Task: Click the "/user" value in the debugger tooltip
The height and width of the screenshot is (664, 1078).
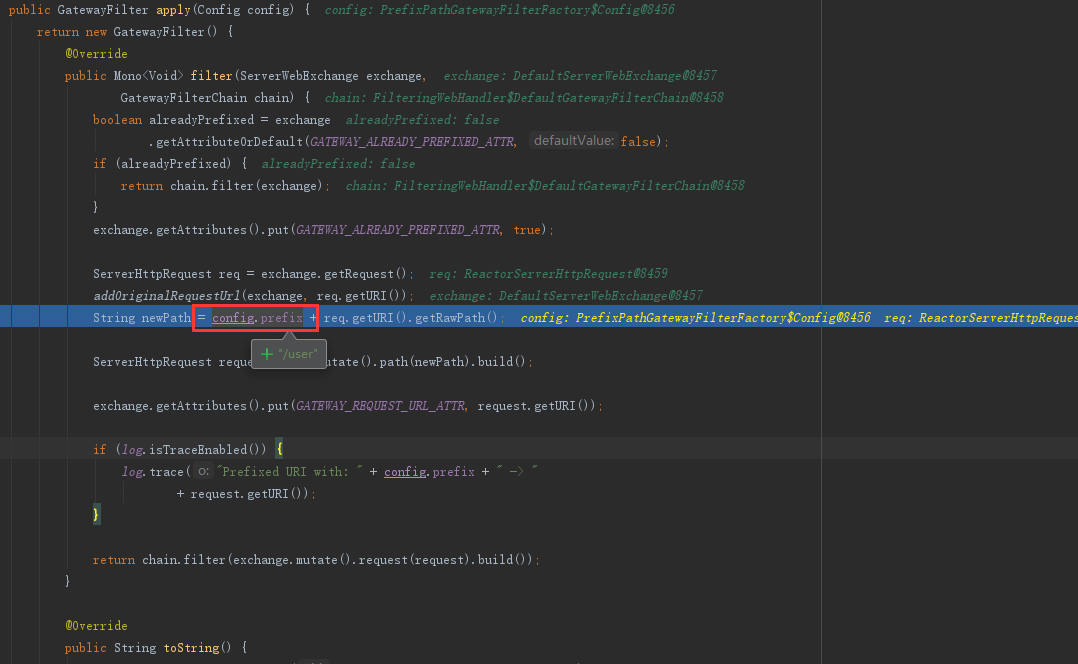Action: (297, 354)
